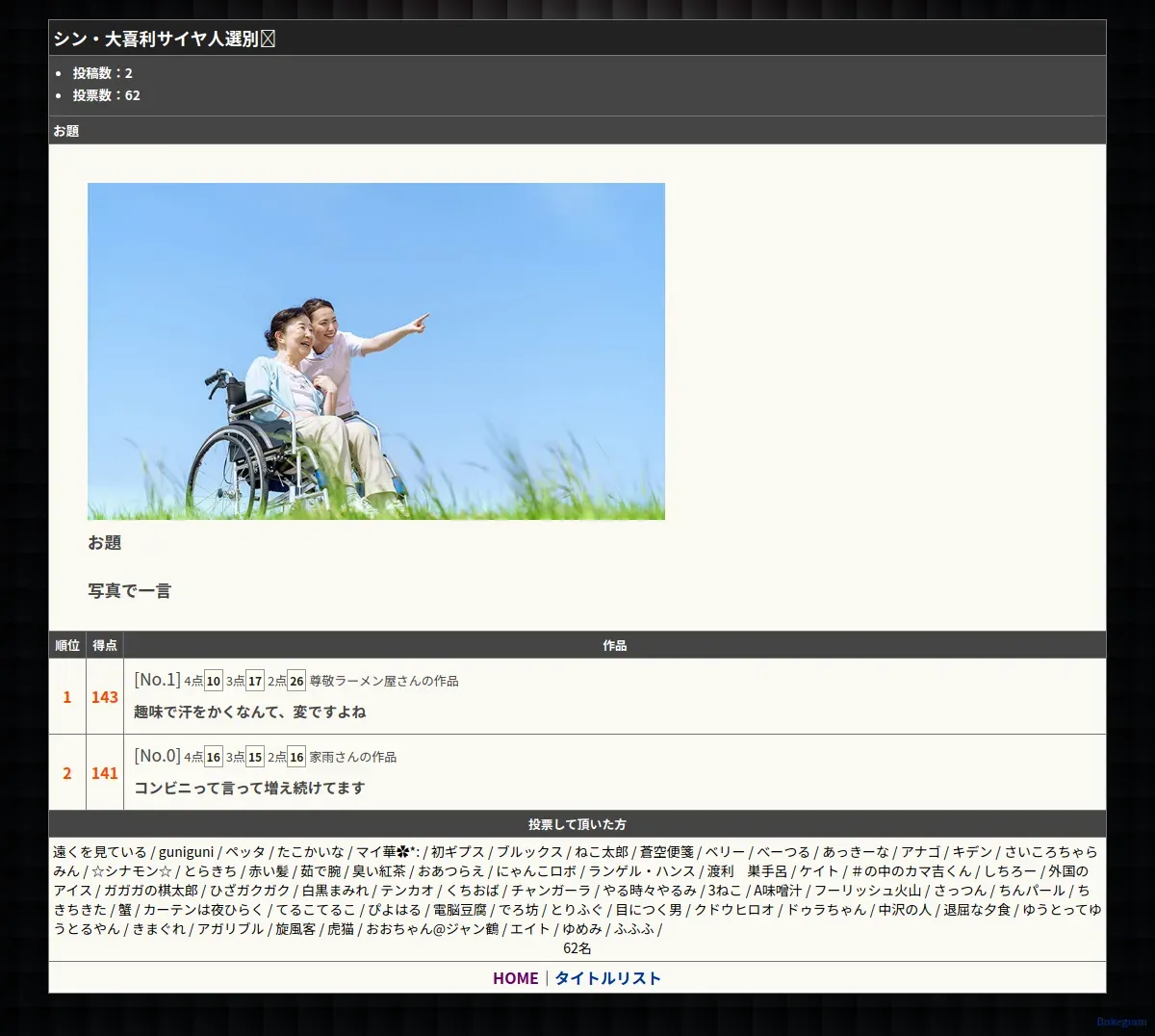Click the score 141 cell
This screenshot has width=1155, height=1036.
click(105, 773)
